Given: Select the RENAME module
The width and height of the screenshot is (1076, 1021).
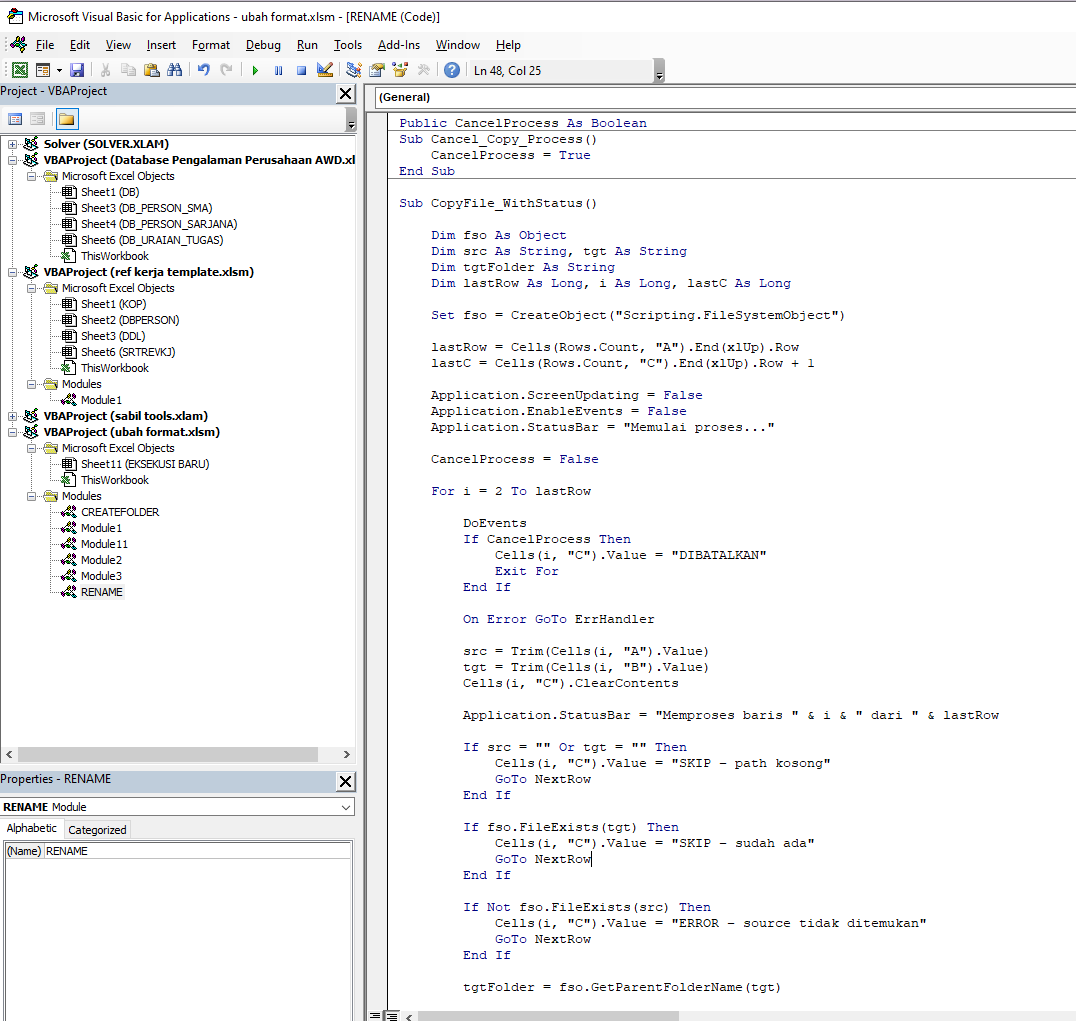Looking at the screenshot, I should click(x=102, y=592).
